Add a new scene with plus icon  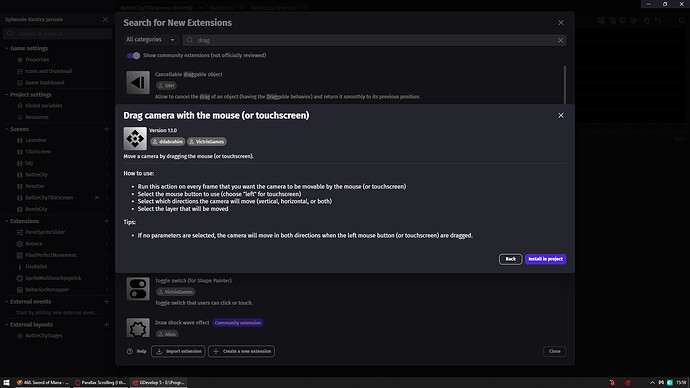pos(106,129)
